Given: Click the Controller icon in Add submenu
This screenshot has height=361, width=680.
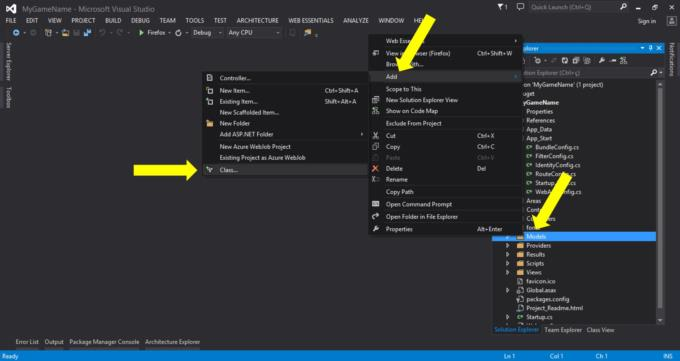Looking at the screenshot, I should (209, 78).
